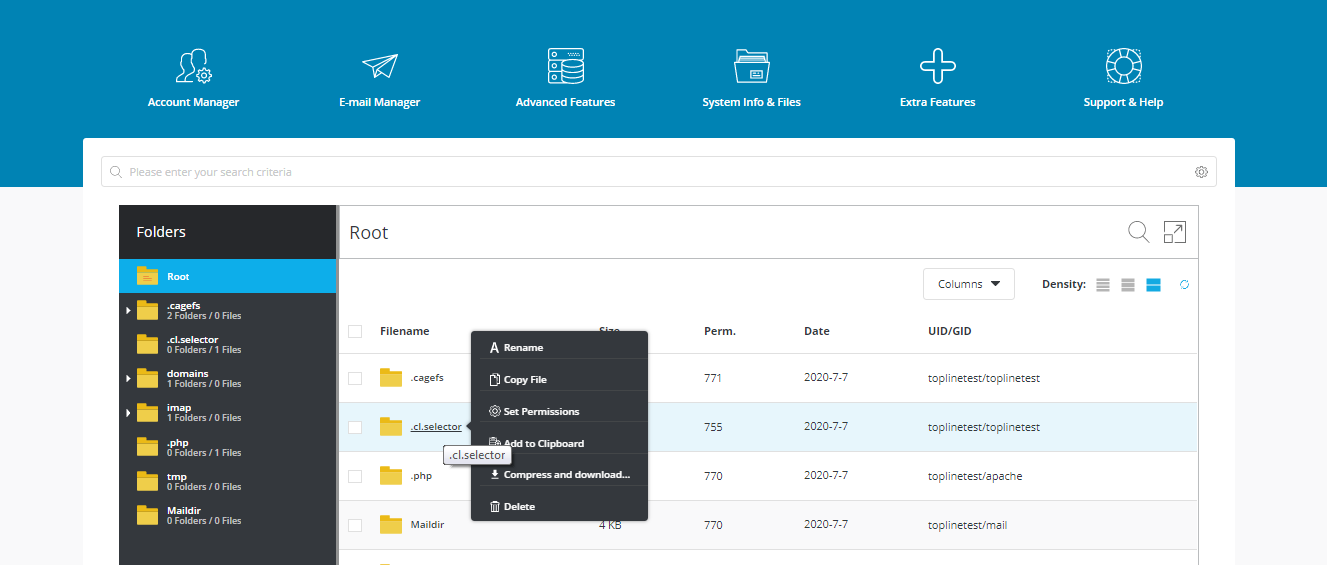The height and width of the screenshot is (565, 1327).
Task: Click the .cl.selector folder icon in file list
Action: [390, 427]
